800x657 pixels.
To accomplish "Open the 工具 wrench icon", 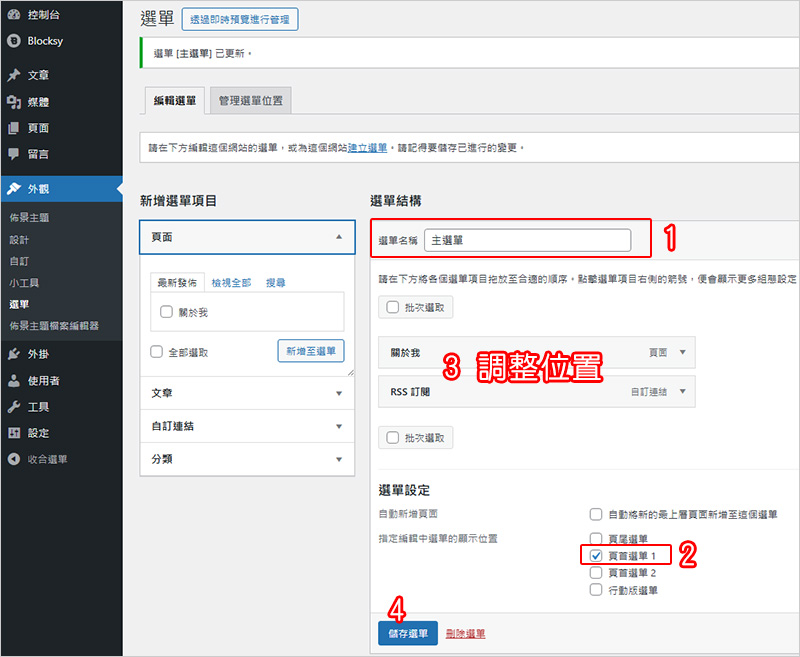I will point(14,407).
